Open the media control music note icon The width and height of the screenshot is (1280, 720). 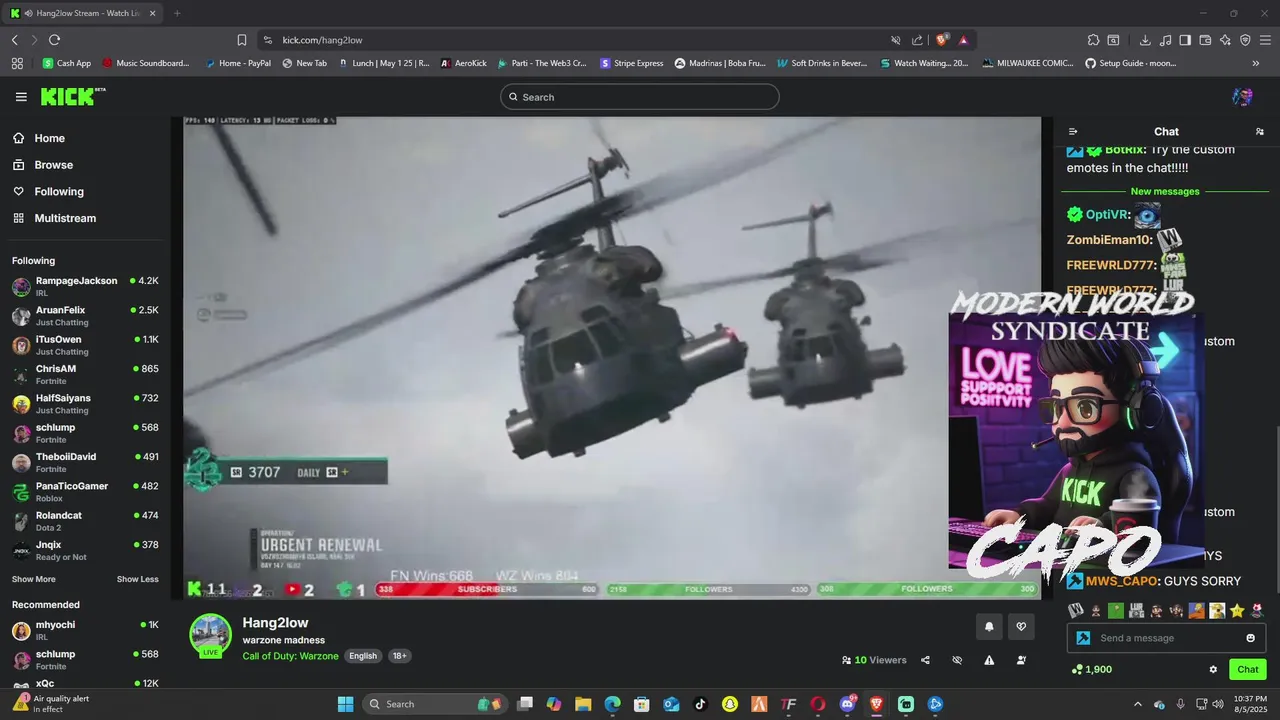tap(1165, 40)
